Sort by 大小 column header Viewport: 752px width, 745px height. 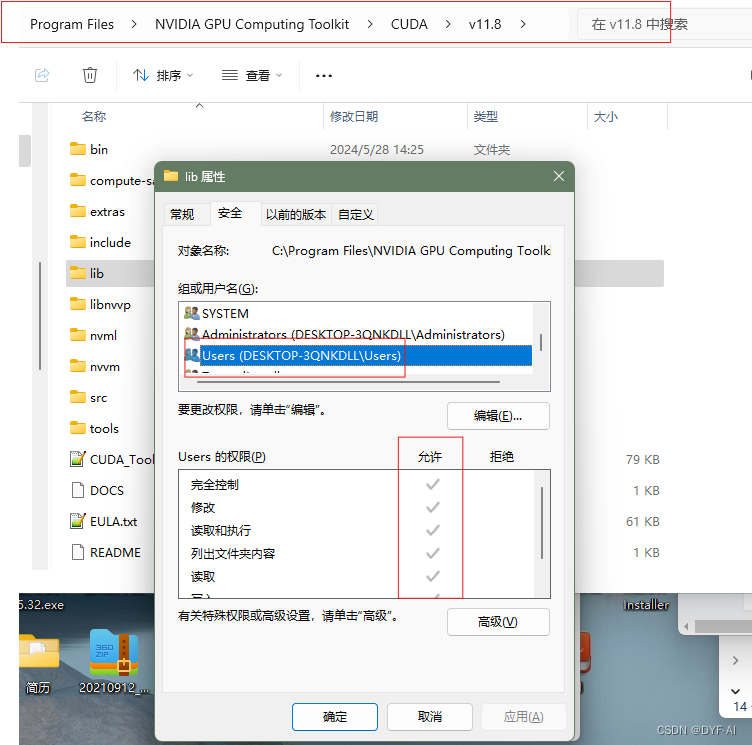(606, 117)
